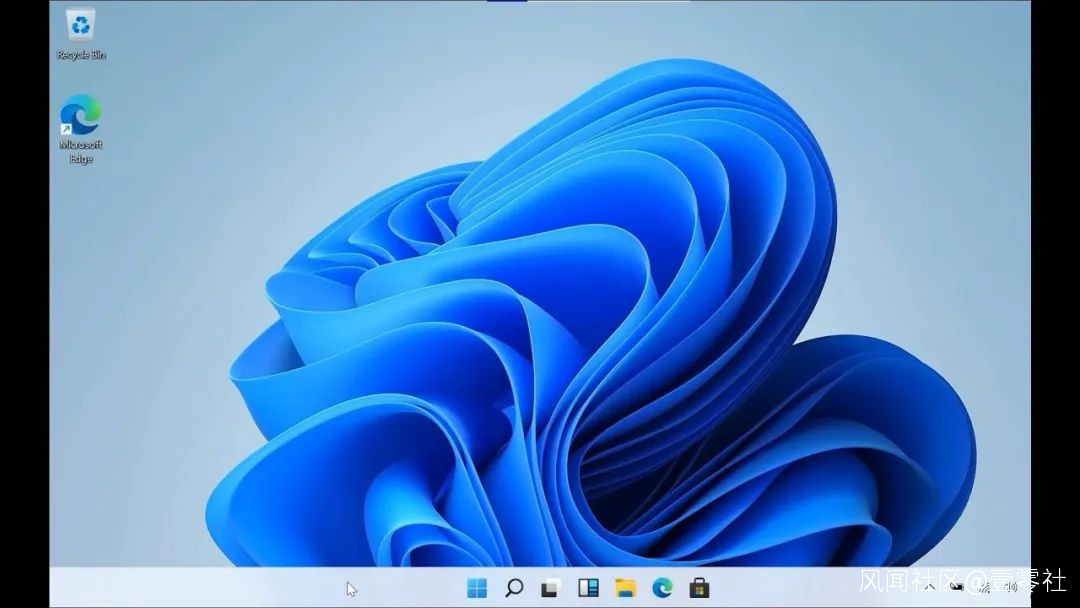Click the battery icon beside tray chevron
The height and width of the screenshot is (608, 1080).
(x=955, y=588)
